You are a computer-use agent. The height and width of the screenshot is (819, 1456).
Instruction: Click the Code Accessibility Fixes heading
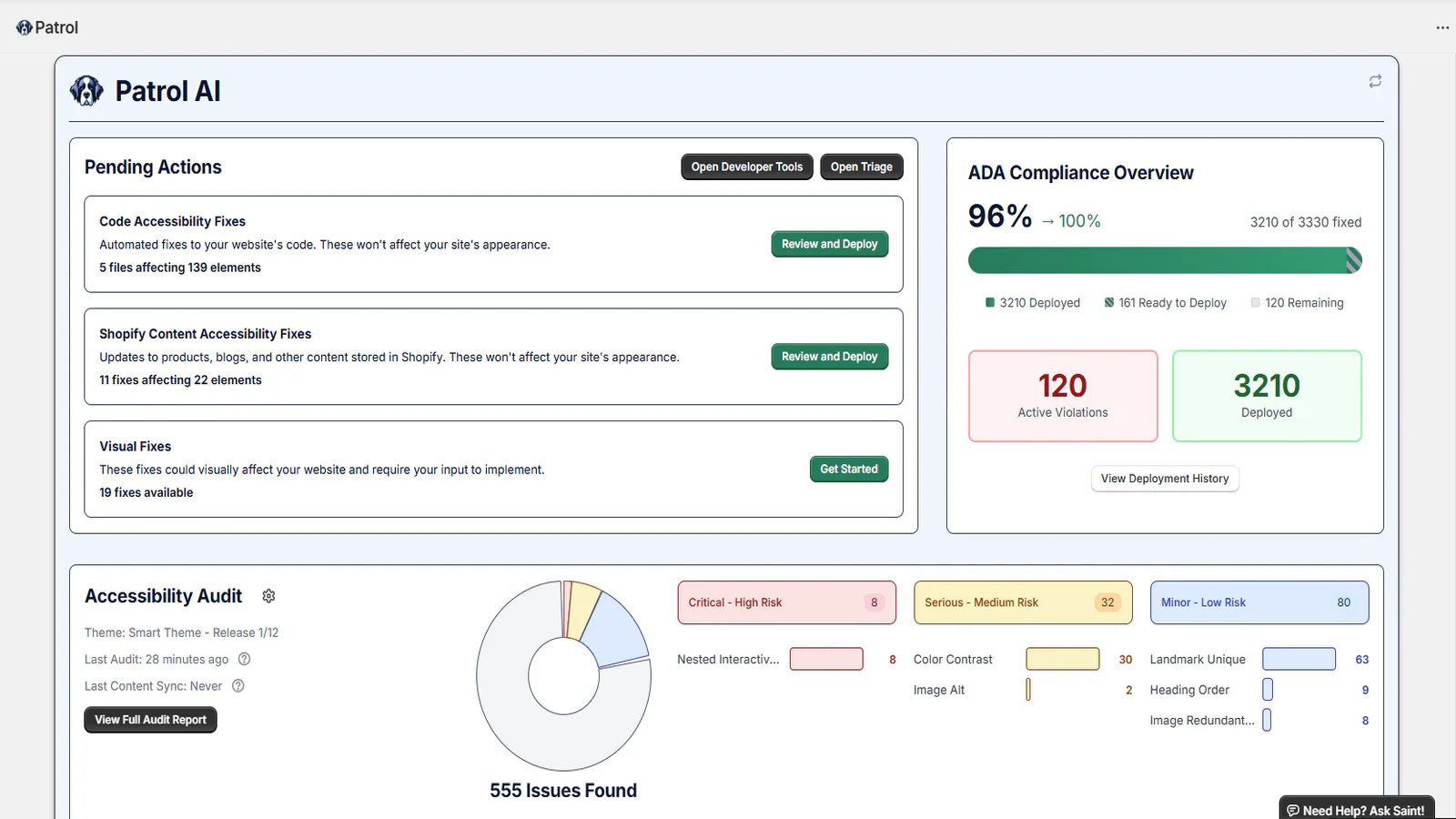173,221
